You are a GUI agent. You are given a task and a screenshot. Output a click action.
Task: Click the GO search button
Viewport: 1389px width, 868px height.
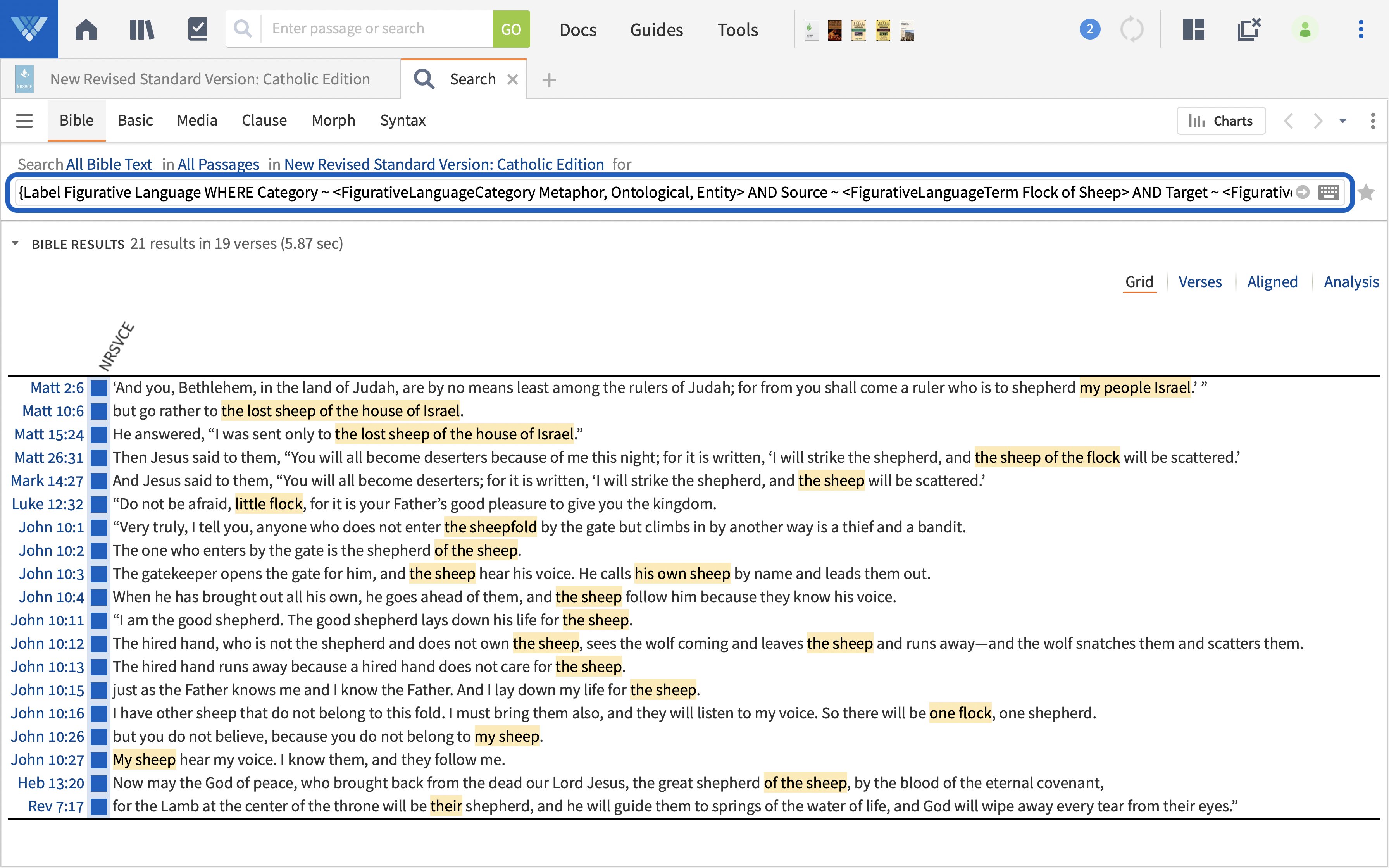(x=511, y=28)
